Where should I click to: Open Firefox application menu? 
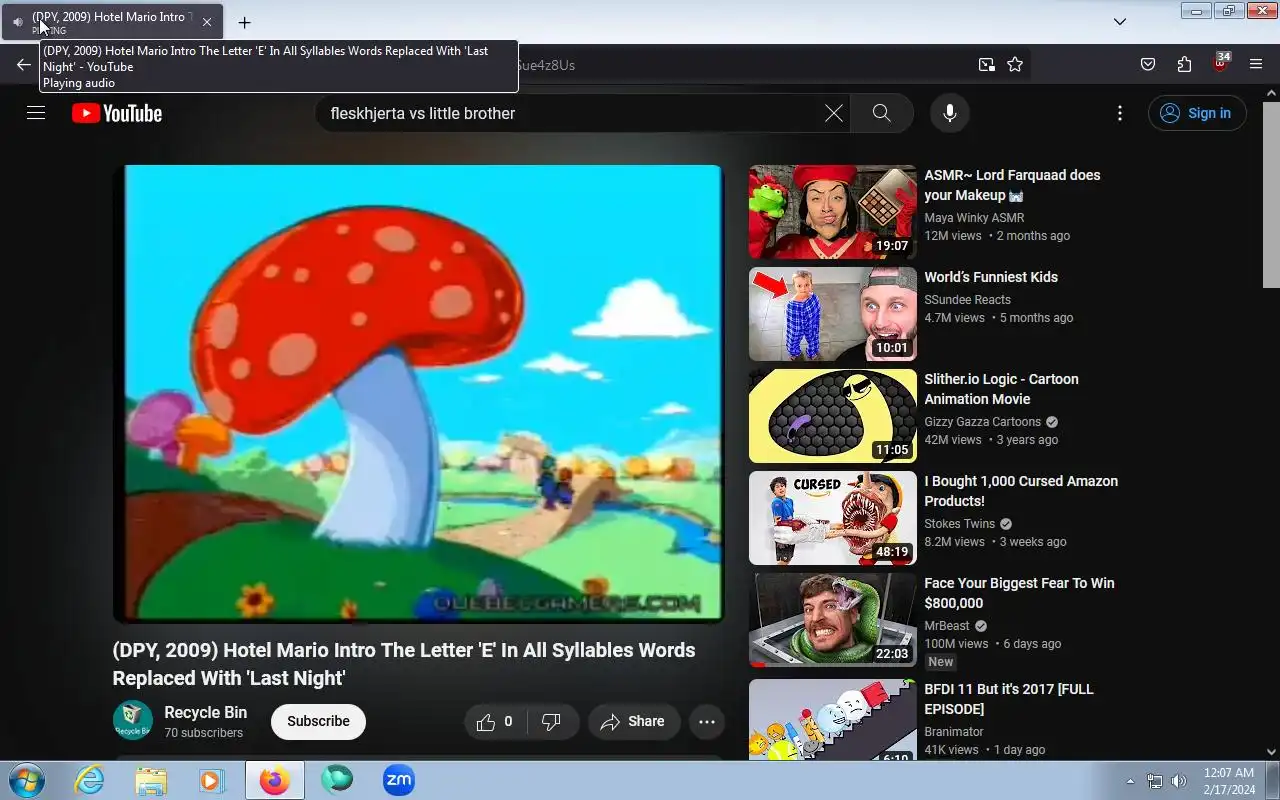pyautogui.click(x=1256, y=65)
